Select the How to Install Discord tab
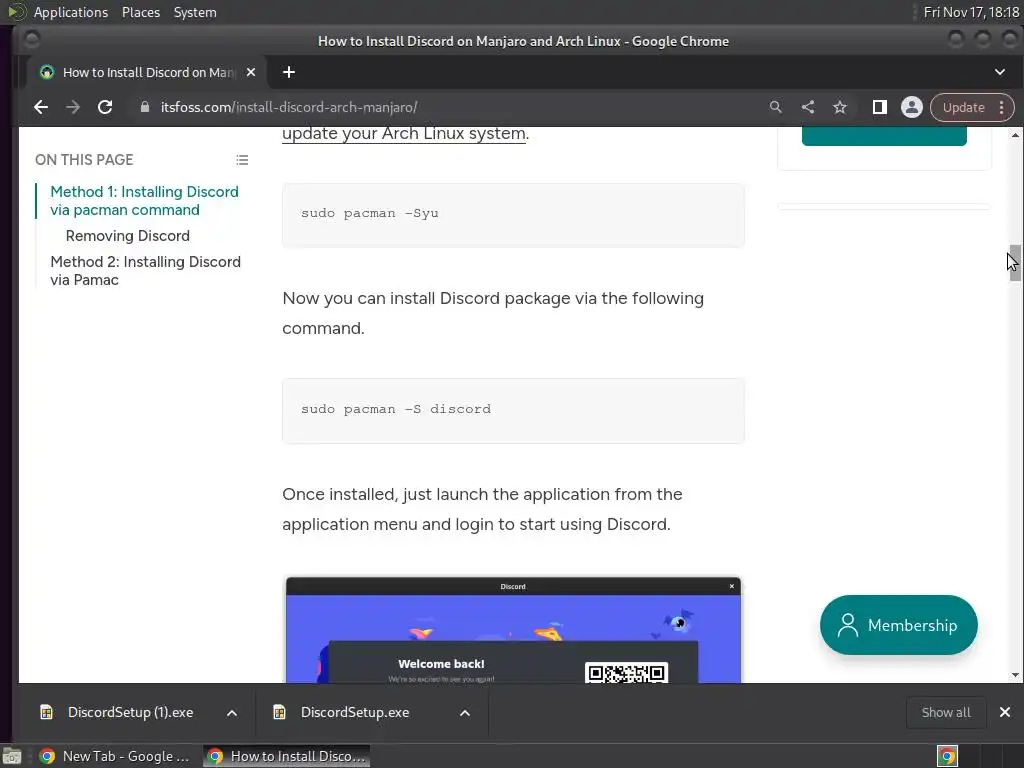This screenshot has height=768, width=1024. tap(148, 72)
